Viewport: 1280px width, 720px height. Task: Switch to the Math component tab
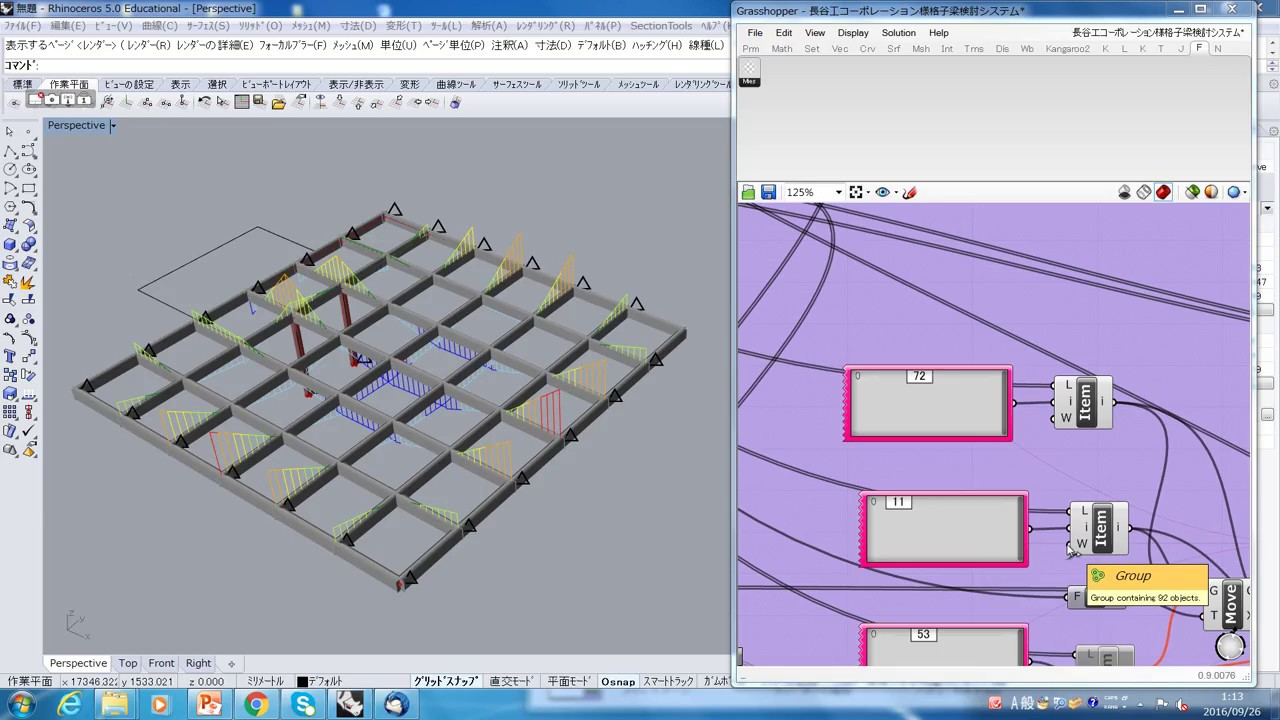(x=782, y=49)
